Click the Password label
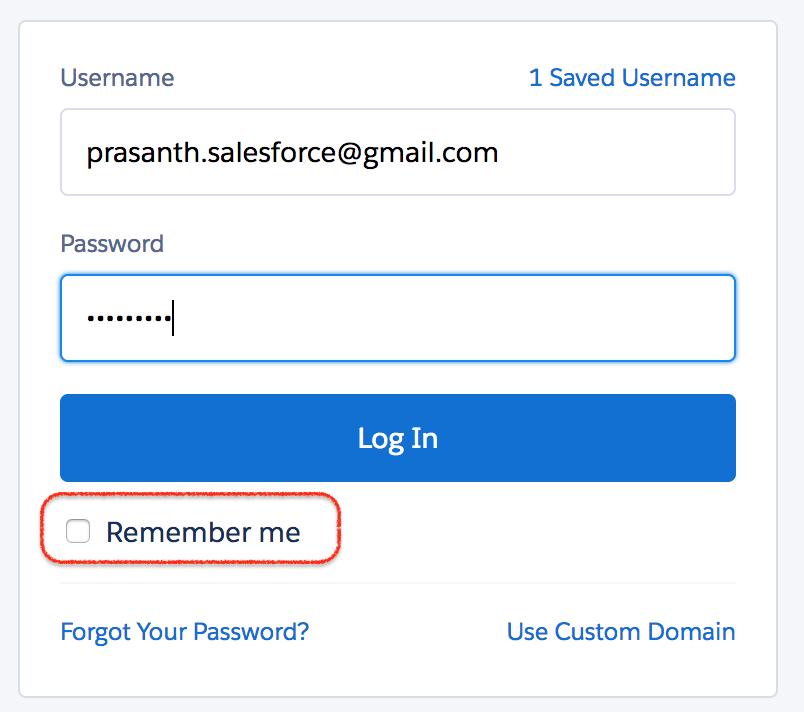The width and height of the screenshot is (804, 712). pos(111,243)
